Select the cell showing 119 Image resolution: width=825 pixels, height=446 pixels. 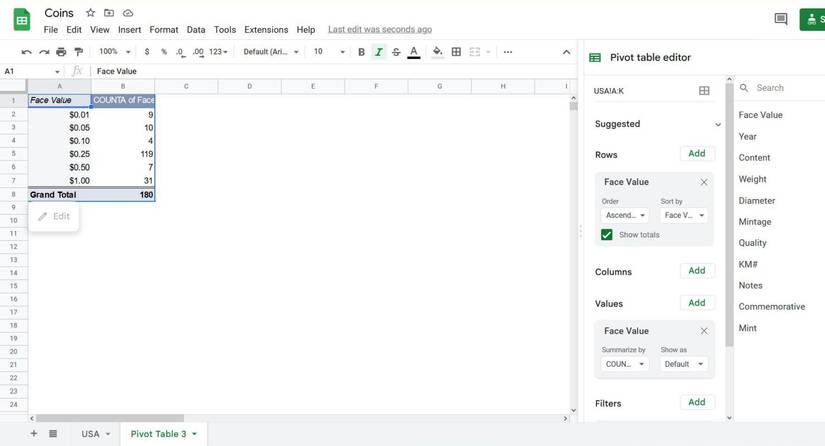click(123, 154)
